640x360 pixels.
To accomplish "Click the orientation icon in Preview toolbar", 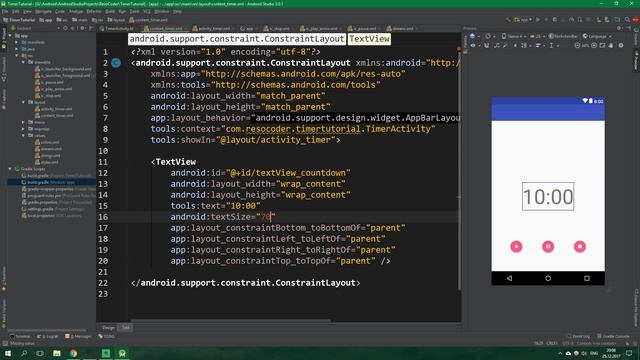I will coord(489,36).
